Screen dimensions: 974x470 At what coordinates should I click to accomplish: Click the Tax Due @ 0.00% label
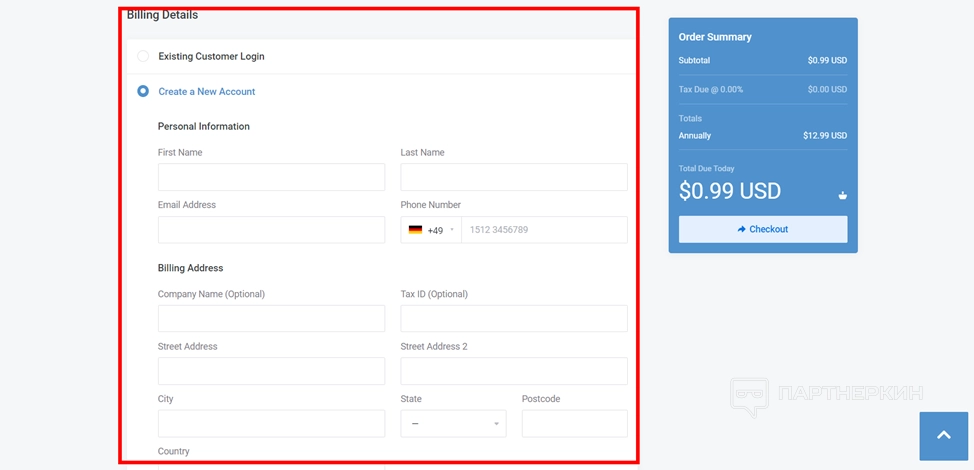(711, 89)
